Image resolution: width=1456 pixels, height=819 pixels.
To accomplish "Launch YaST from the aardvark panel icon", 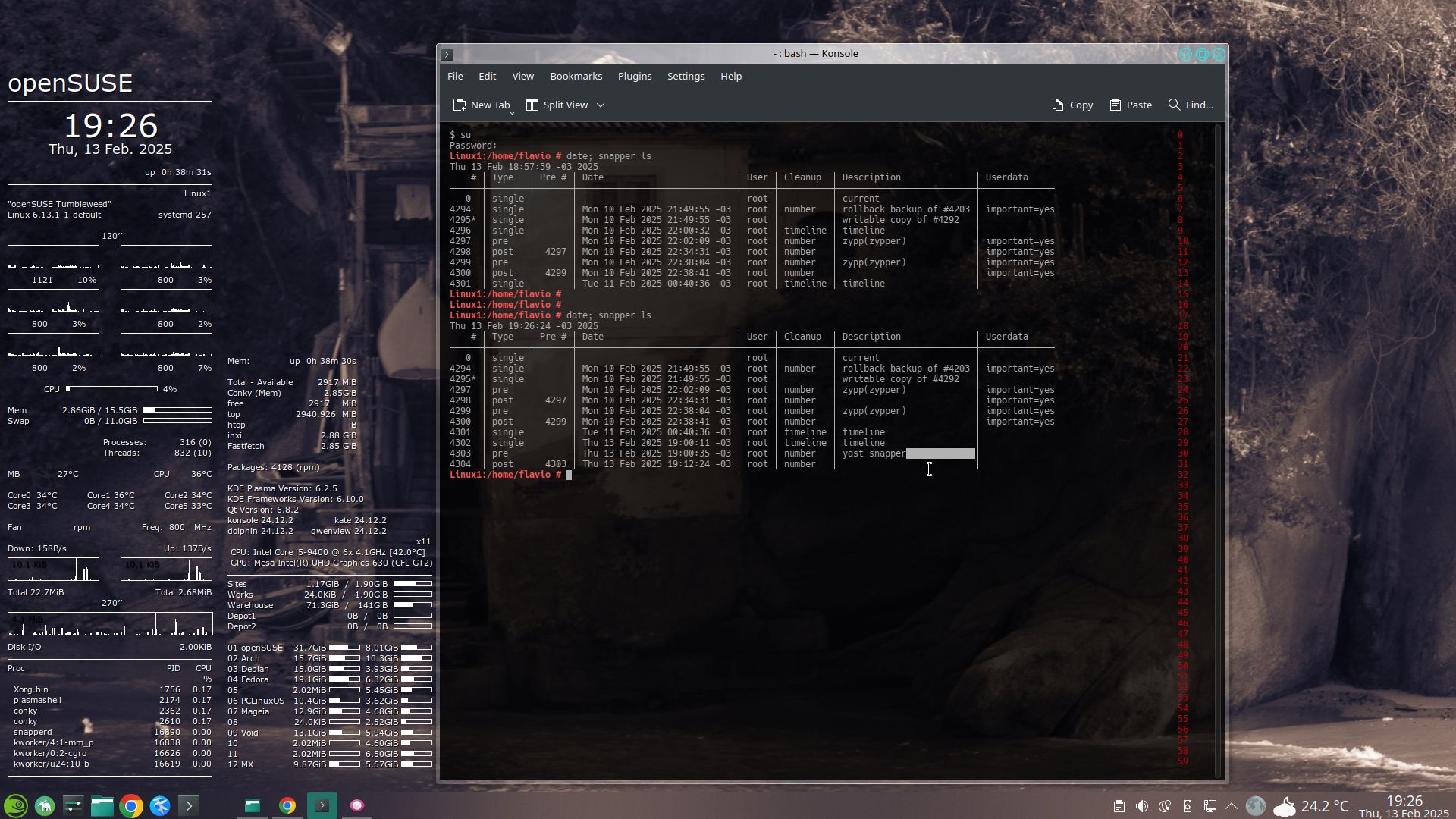I will pos(45,805).
